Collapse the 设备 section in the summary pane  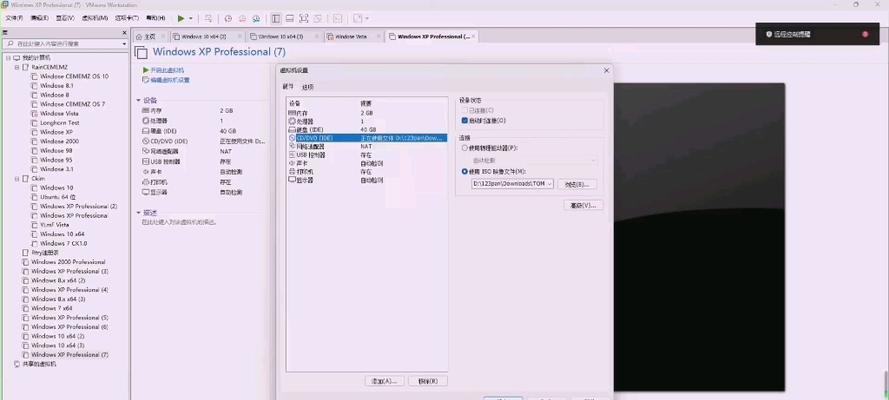pos(138,100)
